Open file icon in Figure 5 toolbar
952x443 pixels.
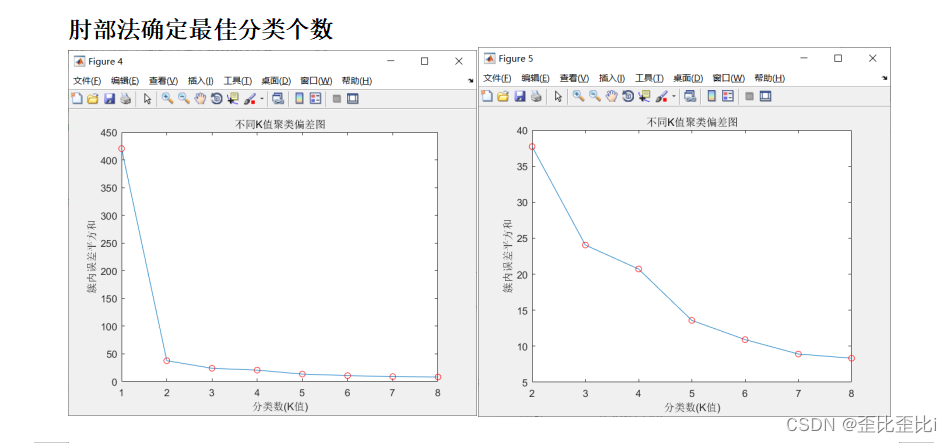coord(503,96)
